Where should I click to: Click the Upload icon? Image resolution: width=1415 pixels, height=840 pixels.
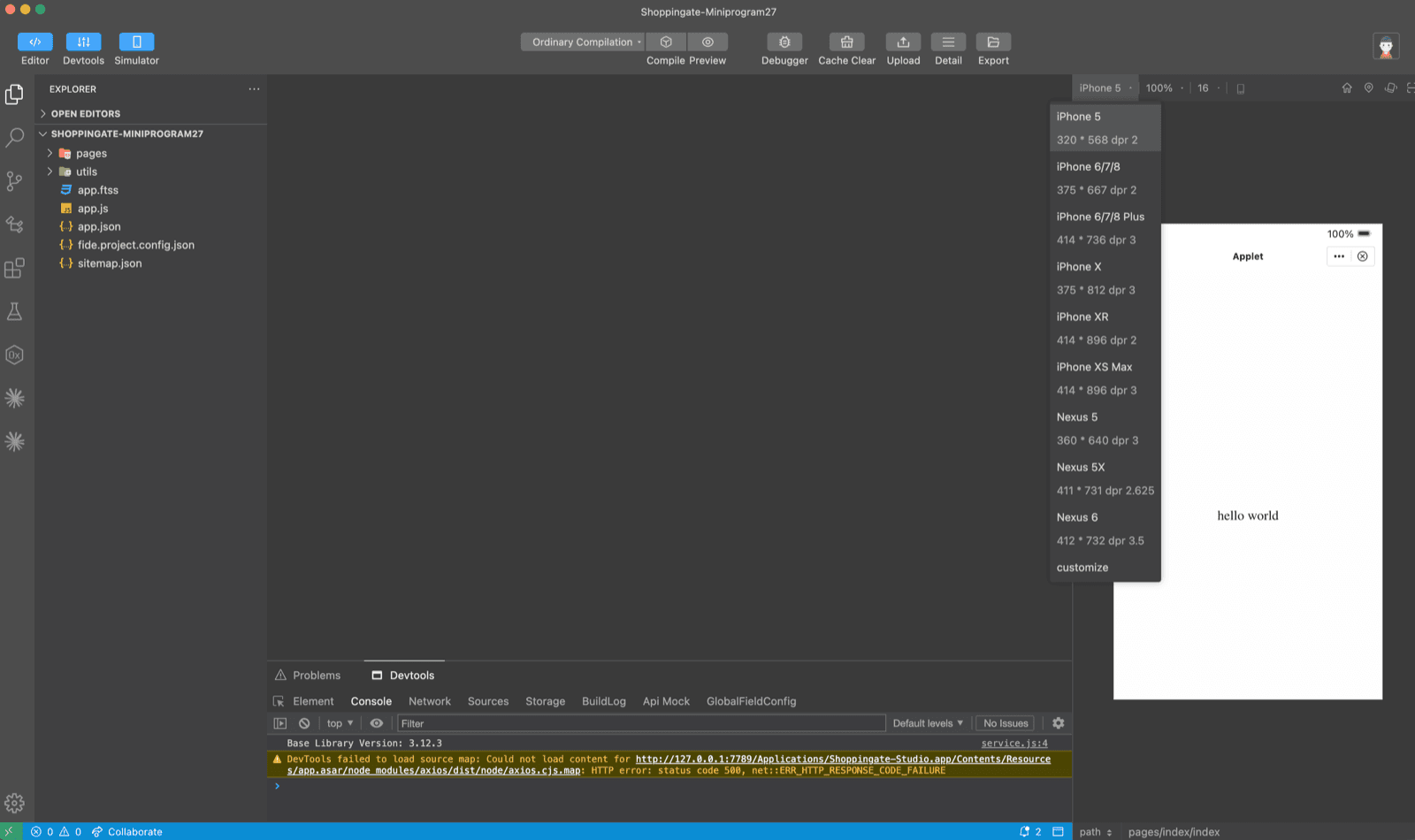[x=903, y=42]
